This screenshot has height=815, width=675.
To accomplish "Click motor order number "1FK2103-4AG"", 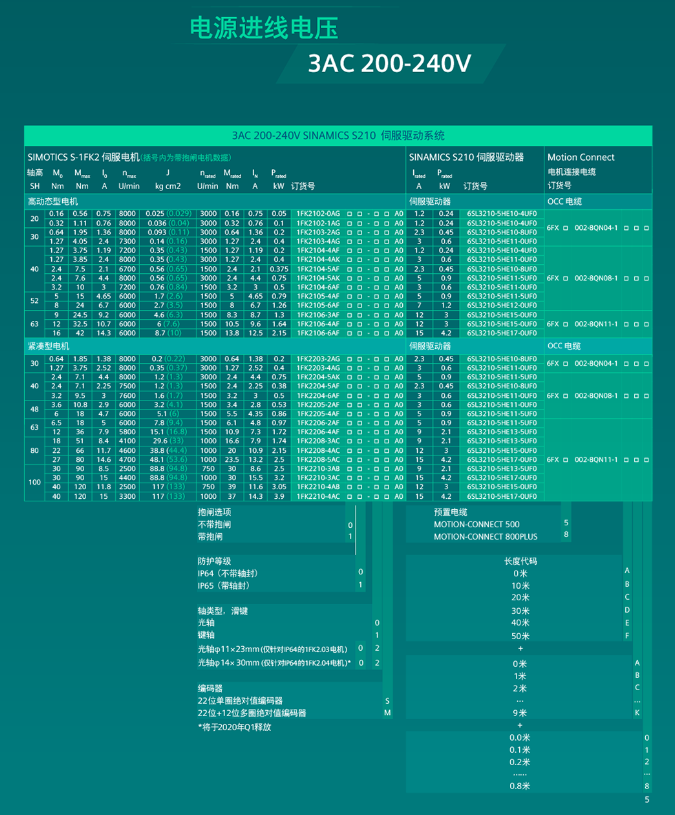I will pos(318,241).
